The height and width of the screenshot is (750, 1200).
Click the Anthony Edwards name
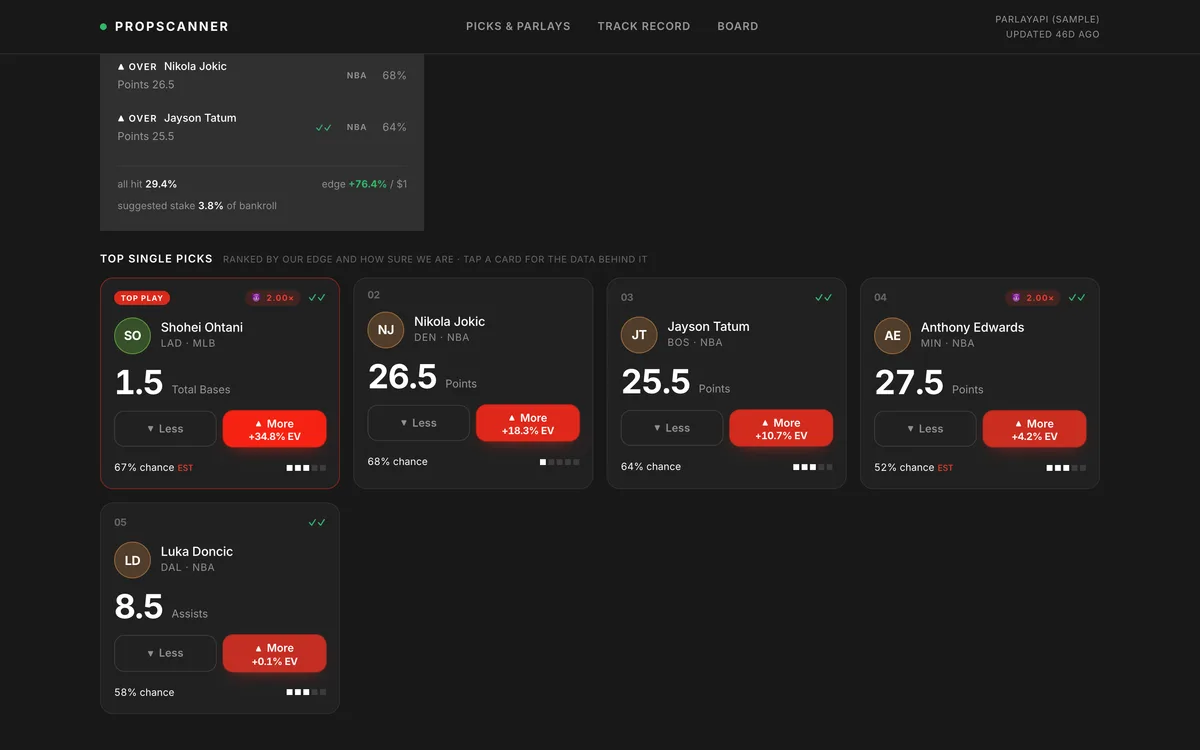972,327
